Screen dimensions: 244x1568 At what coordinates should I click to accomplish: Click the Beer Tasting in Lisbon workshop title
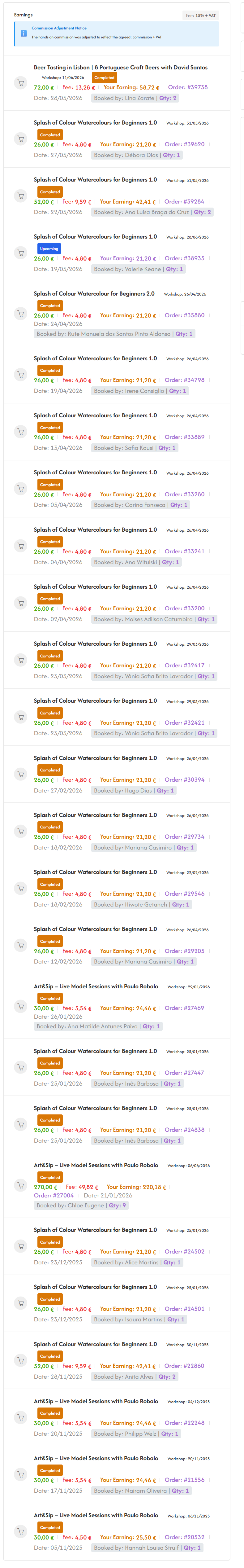pos(121,68)
